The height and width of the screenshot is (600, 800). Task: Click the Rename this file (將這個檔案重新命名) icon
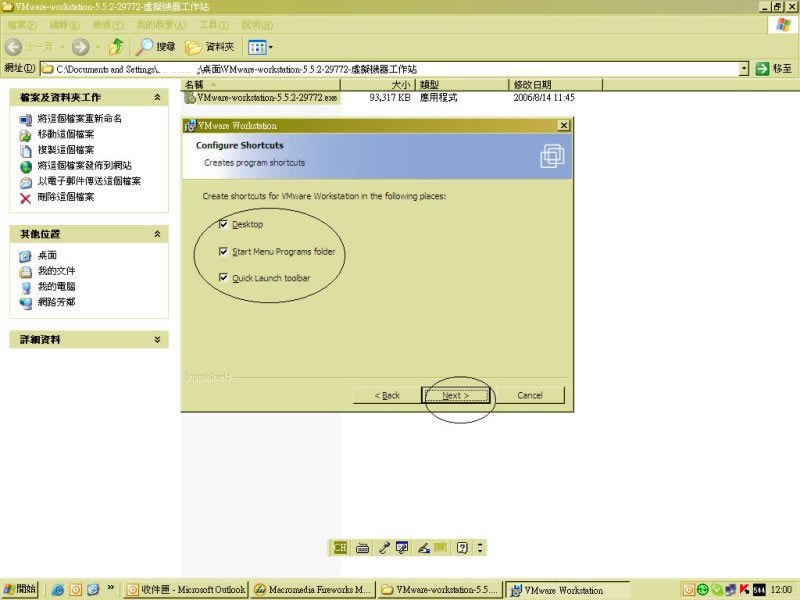point(26,120)
